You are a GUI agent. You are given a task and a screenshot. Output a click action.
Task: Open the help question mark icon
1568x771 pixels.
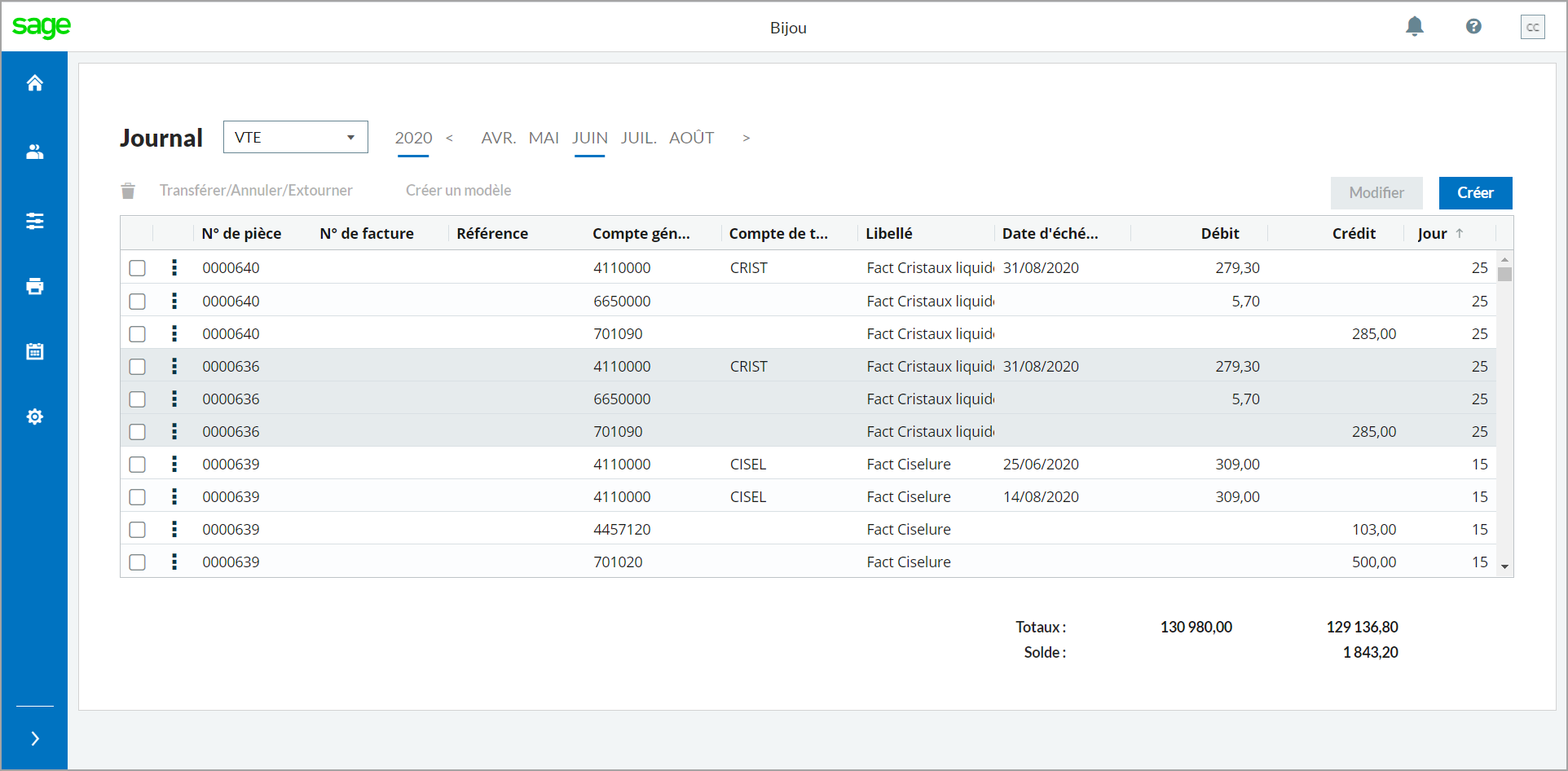click(1473, 27)
